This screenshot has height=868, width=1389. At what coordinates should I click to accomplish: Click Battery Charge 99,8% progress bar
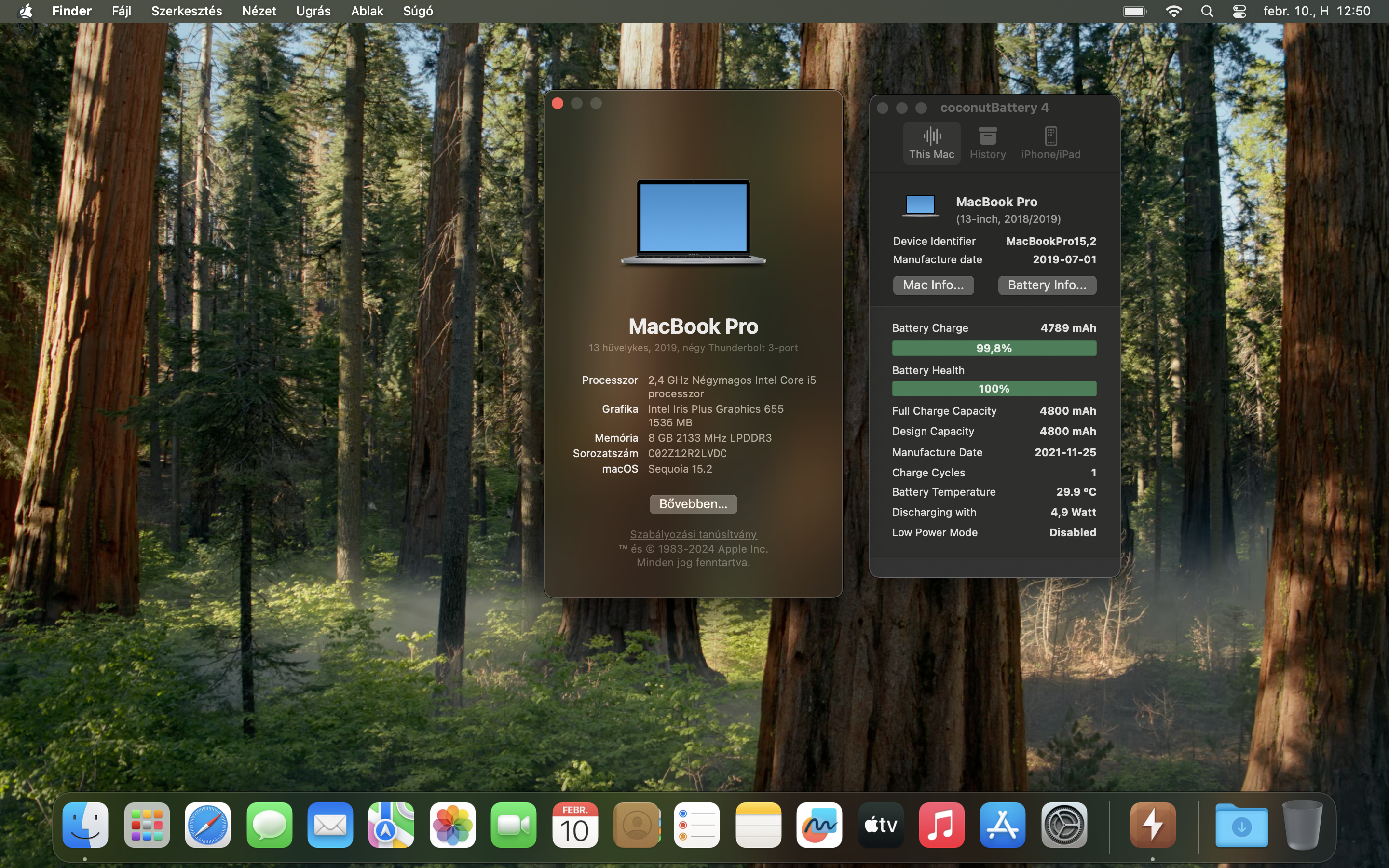click(x=994, y=349)
